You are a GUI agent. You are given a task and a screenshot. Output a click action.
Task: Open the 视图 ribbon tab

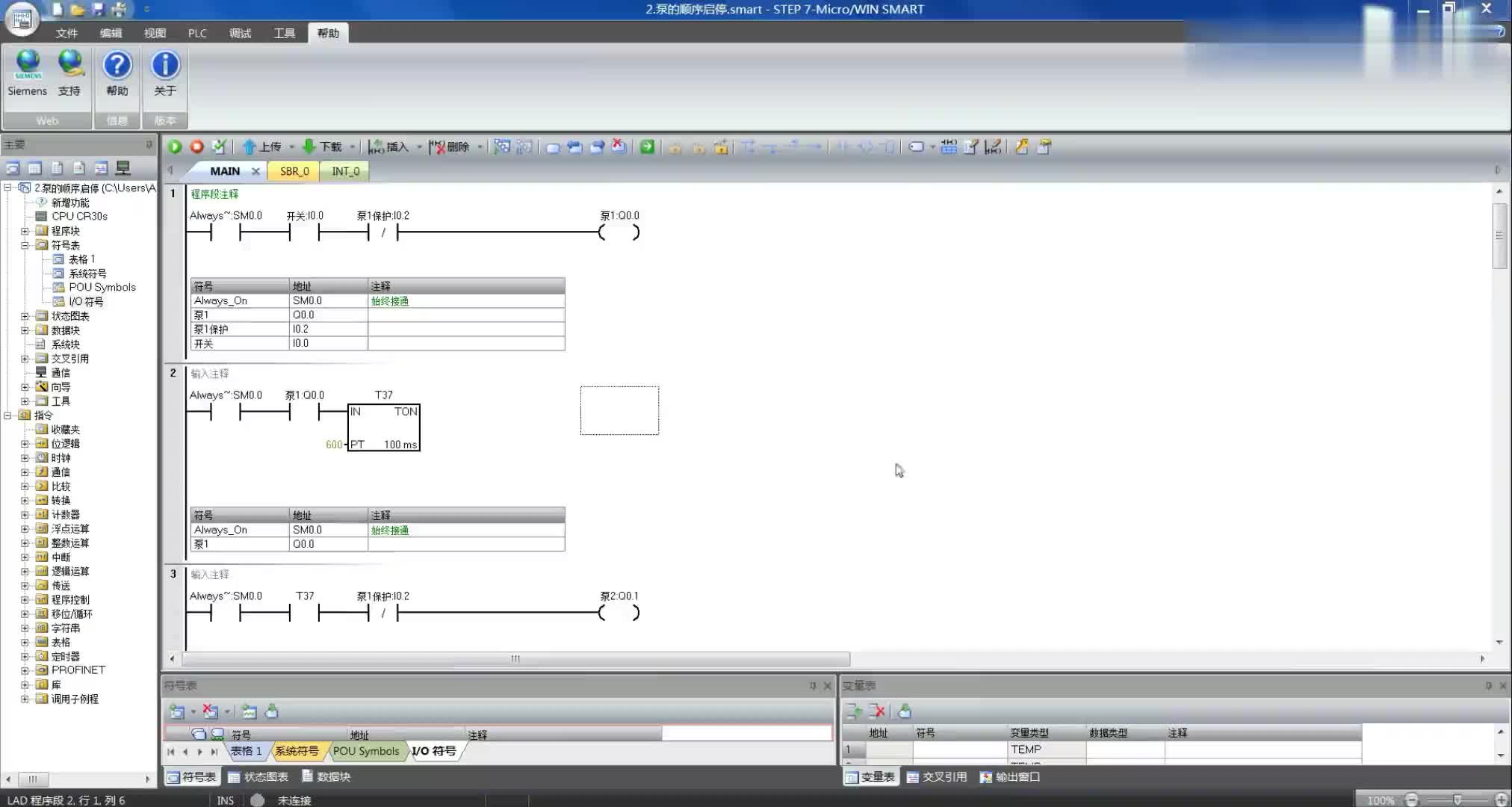click(x=155, y=33)
